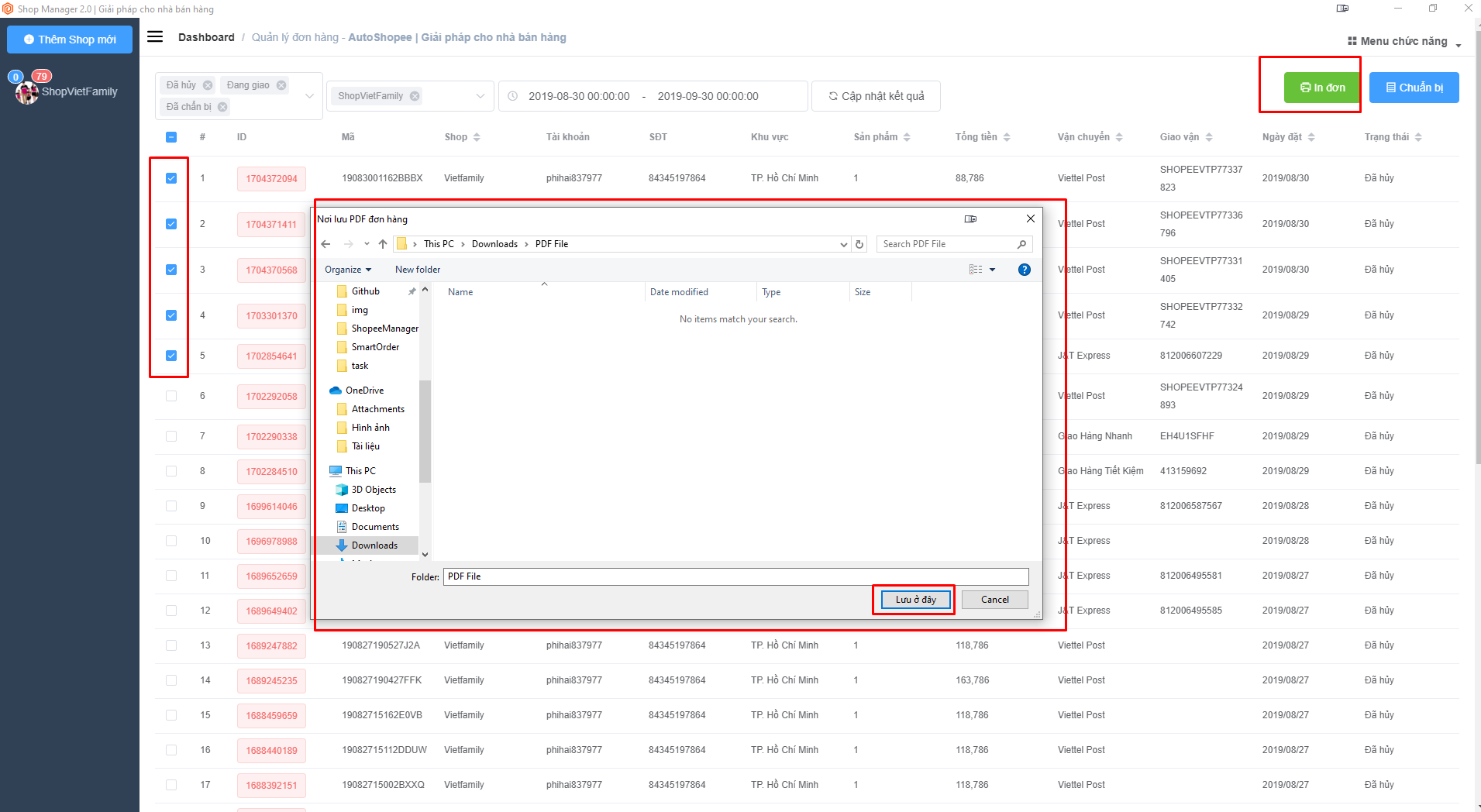The width and height of the screenshot is (1481, 812).
Task: Expand breadcrumb arrow after This PC
Action: [463, 244]
